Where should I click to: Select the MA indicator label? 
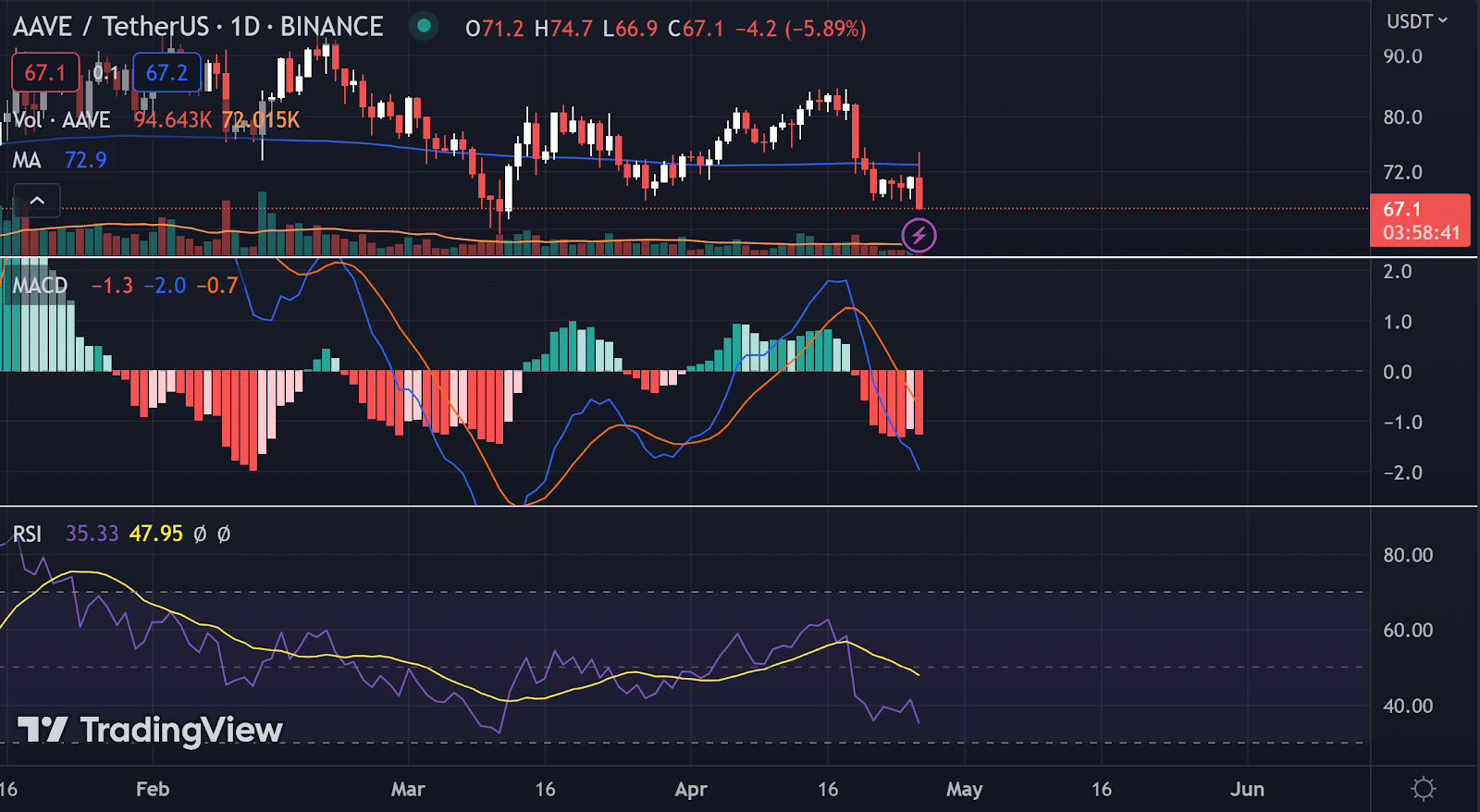(27, 161)
